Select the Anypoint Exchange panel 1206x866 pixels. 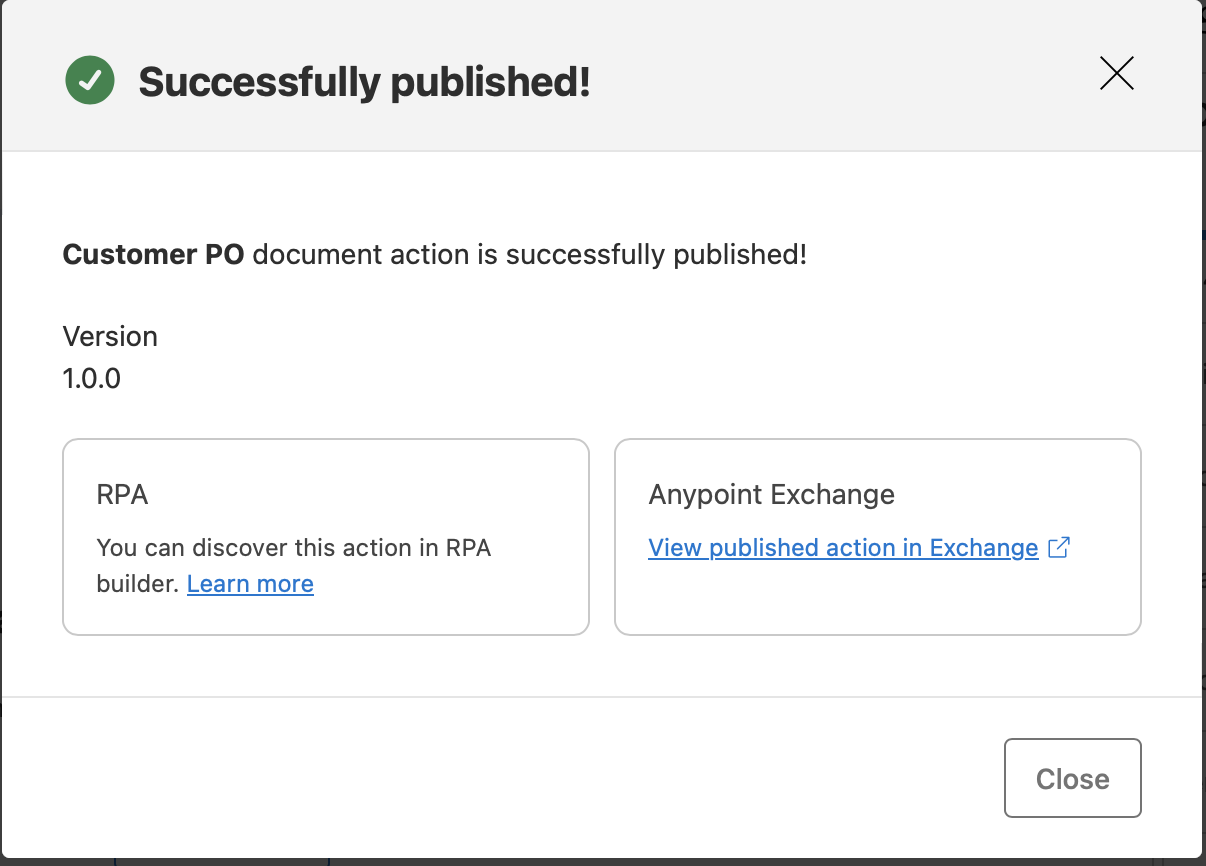877,536
